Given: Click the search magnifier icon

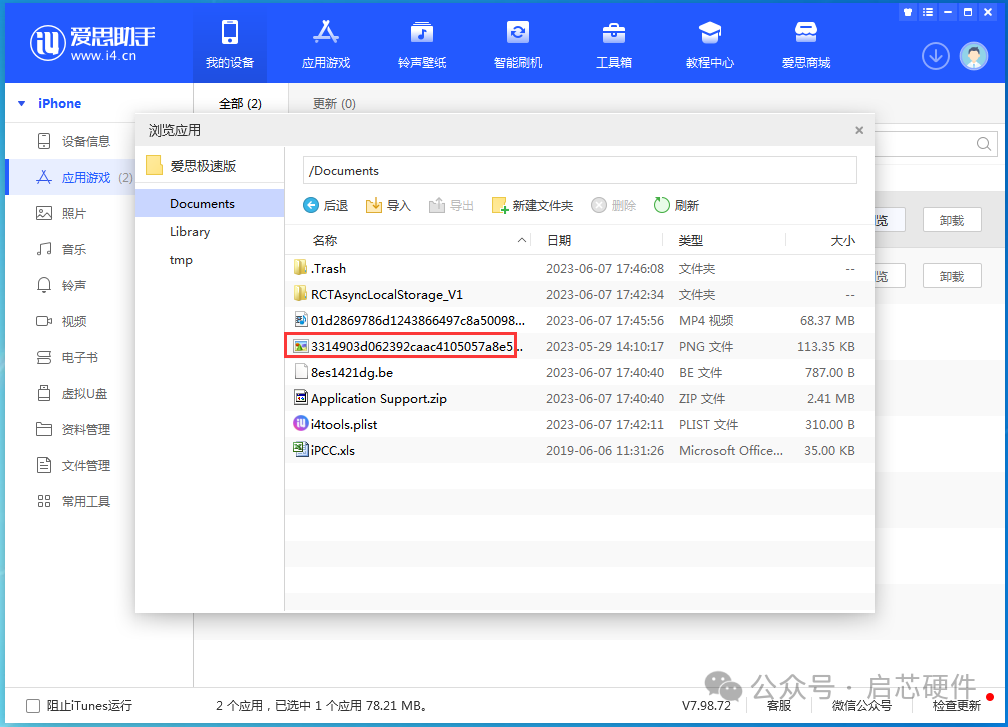Looking at the screenshot, I should pyautogui.click(x=984, y=144).
